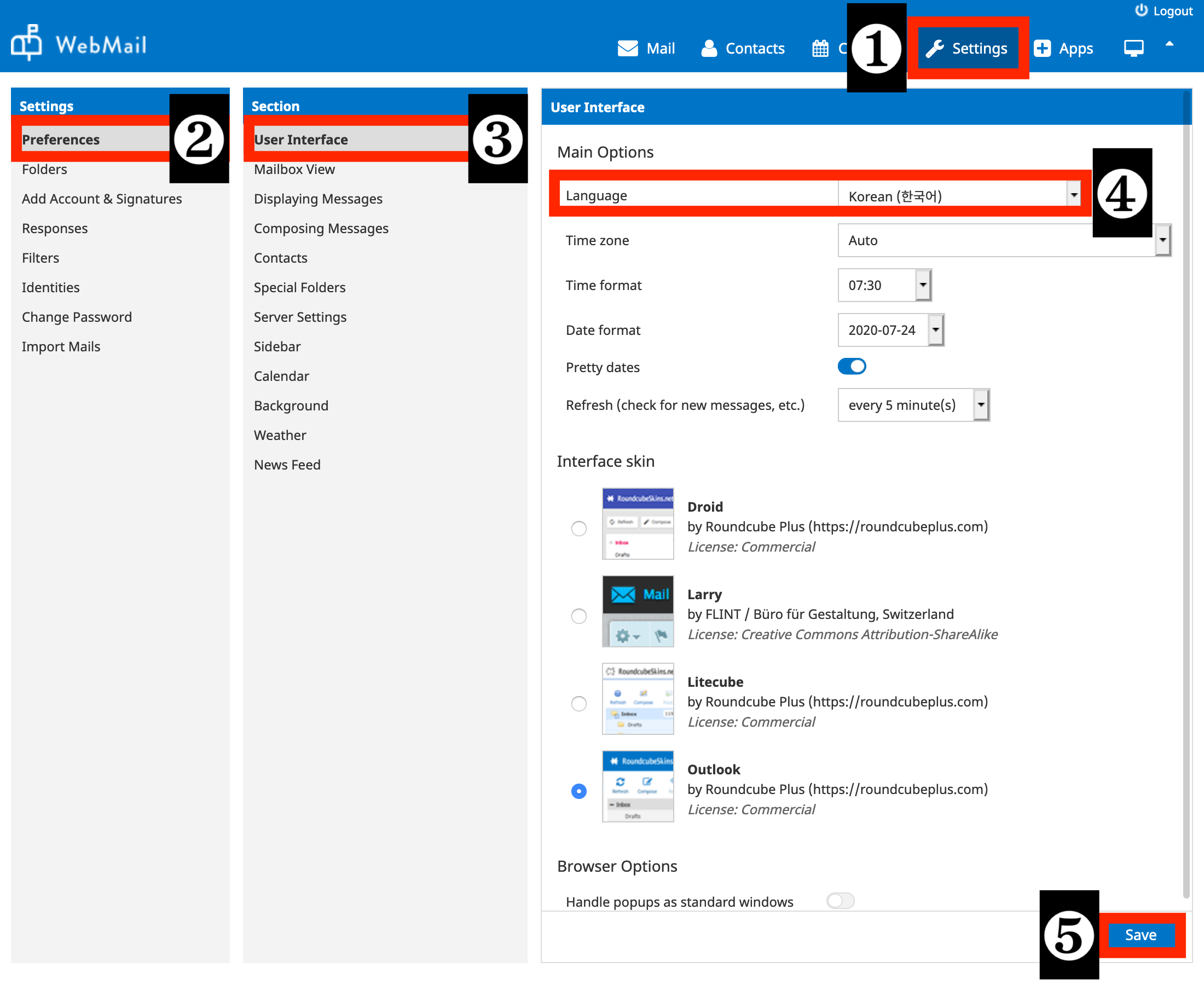Click the monitor display icon
Viewport: 1204px width, 985px height.
[x=1133, y=48]
